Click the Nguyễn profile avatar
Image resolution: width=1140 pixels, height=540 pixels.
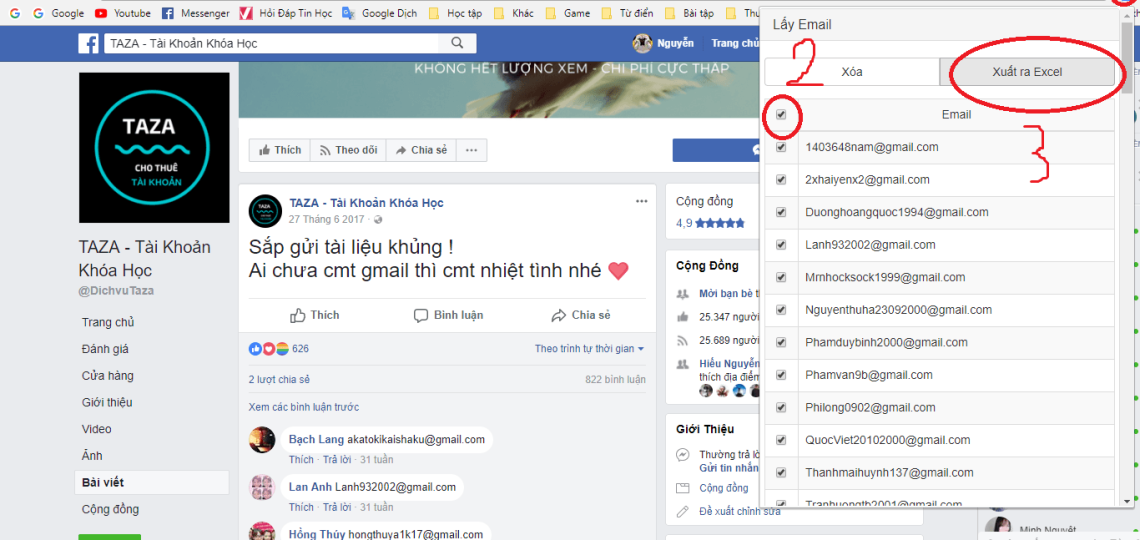pyautogui.click(x=641, y=44)
